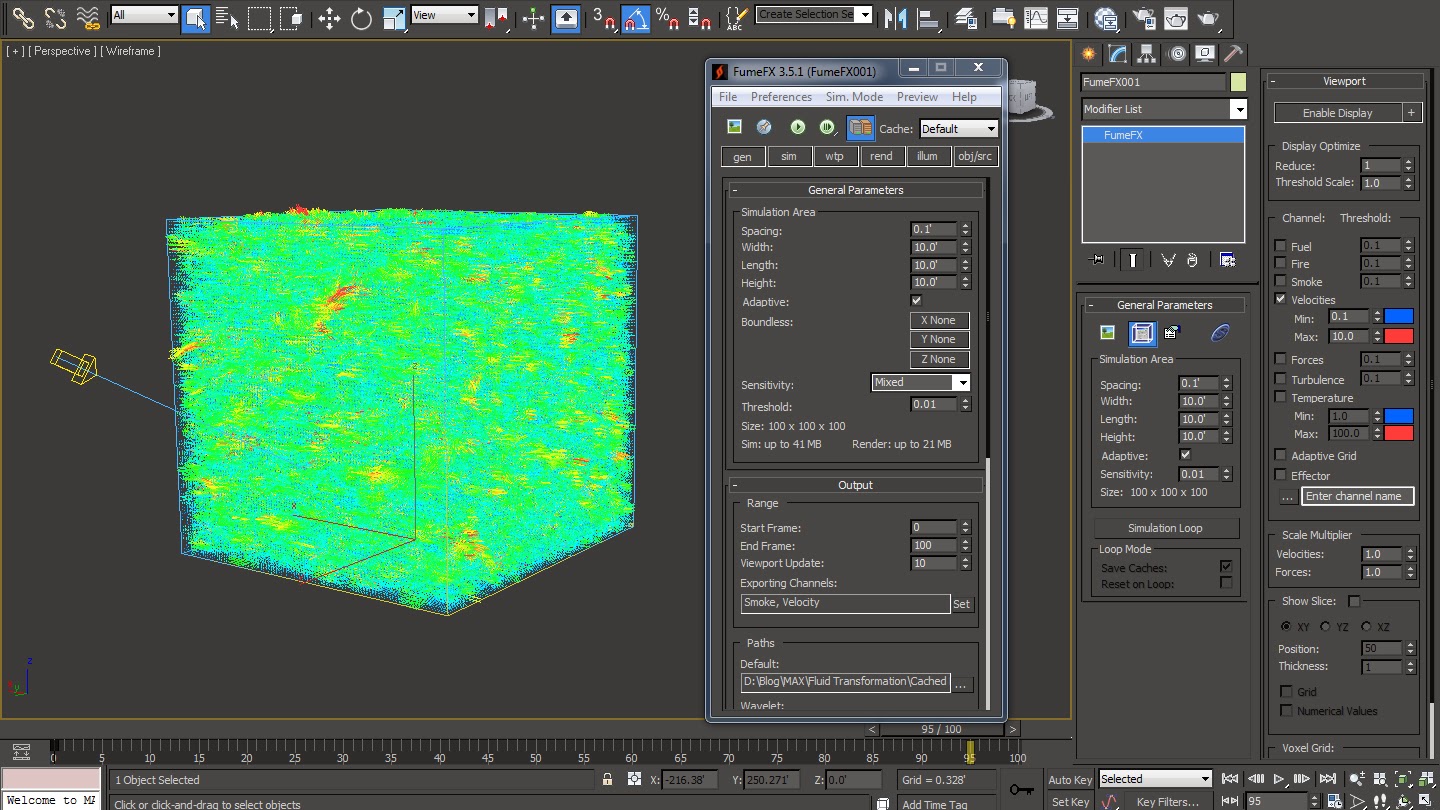Viewport: 1440px width, 810px height.
Task: Select the Rotate tool in main toolbar
Action: click(361, 18)
